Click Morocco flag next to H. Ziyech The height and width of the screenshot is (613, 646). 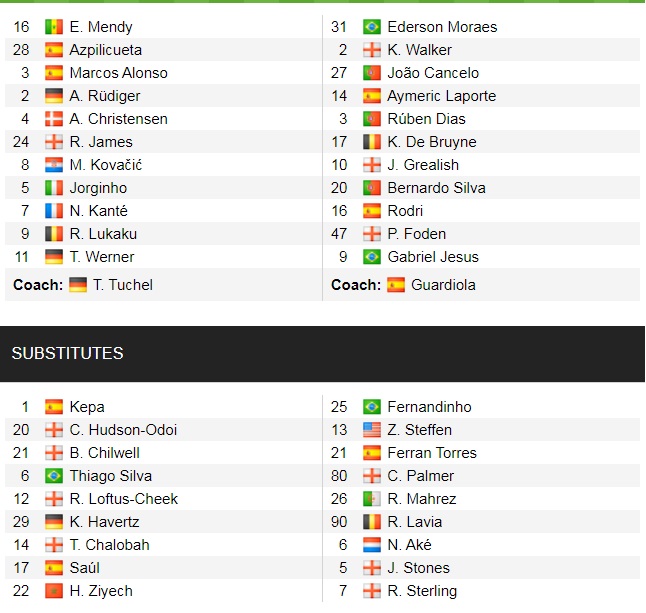point(54,591)
